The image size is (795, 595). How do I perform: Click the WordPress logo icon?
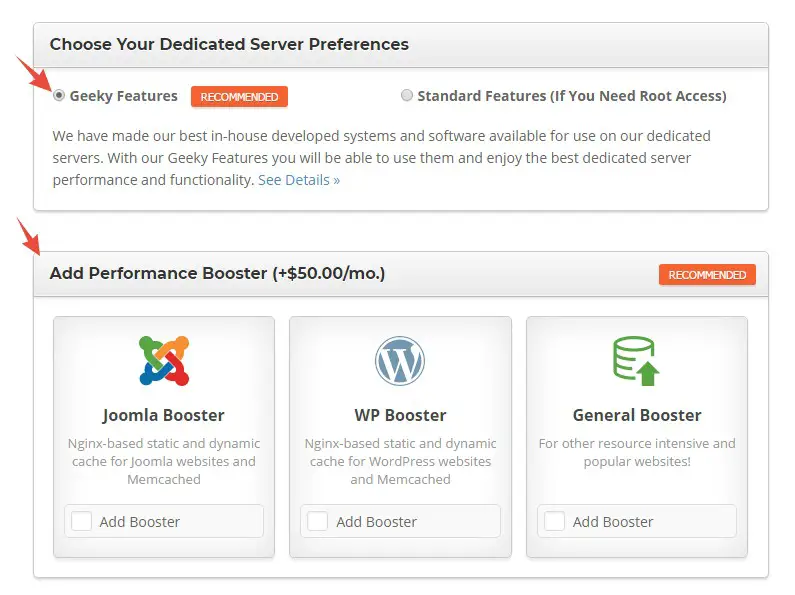pyautogui.click(x=400, y=361)
